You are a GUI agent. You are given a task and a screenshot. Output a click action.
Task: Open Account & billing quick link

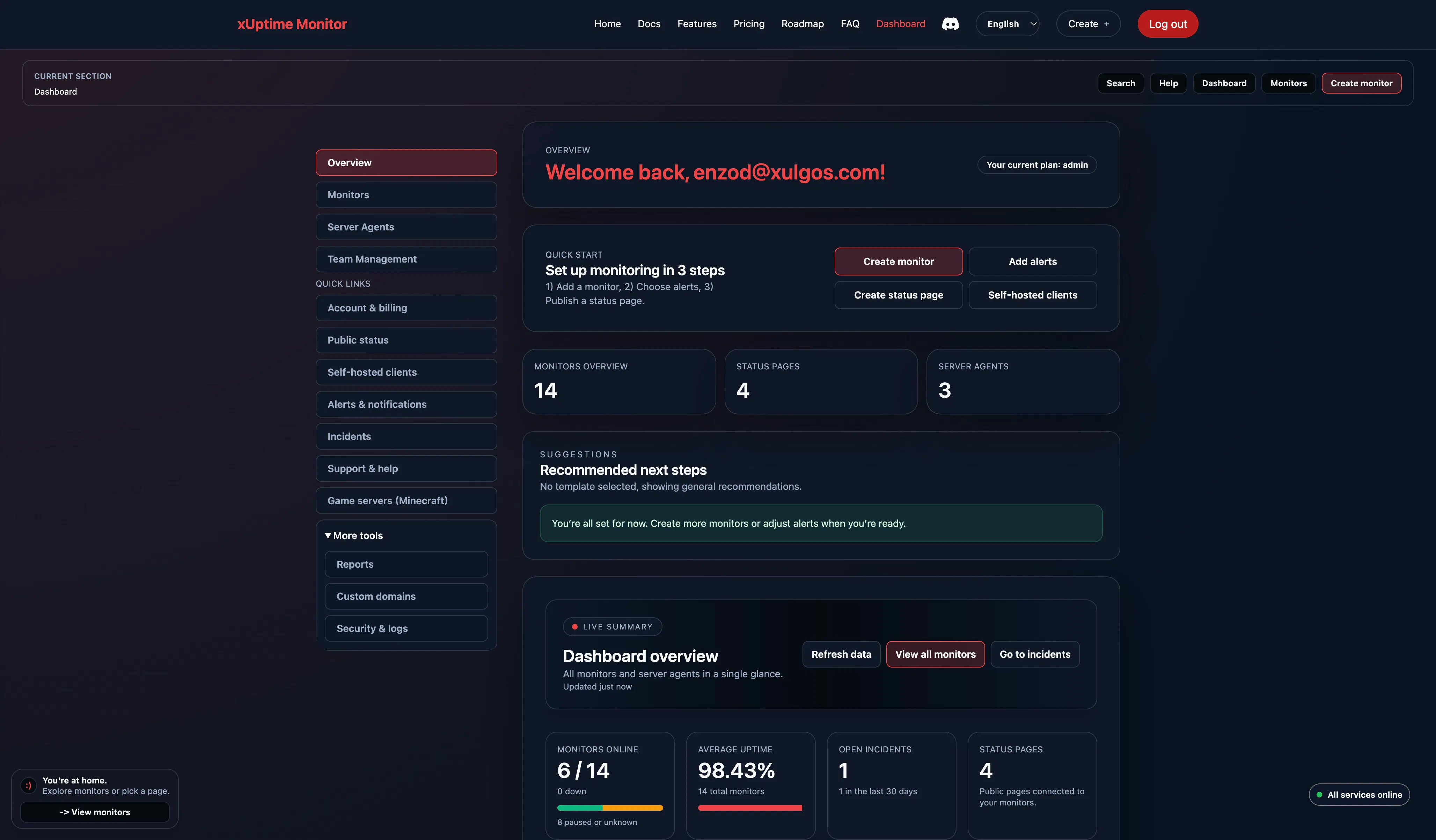(406, 308)
